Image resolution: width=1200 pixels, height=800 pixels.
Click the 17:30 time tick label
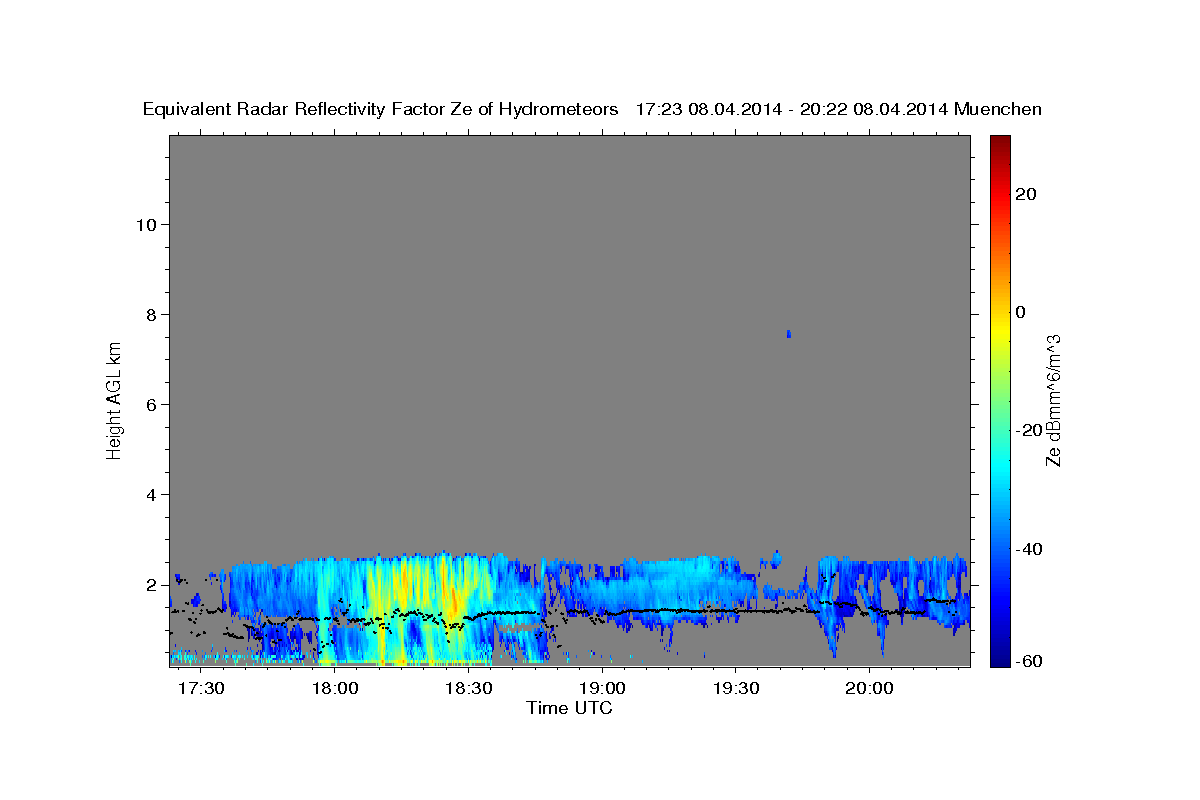coord(201,689)
